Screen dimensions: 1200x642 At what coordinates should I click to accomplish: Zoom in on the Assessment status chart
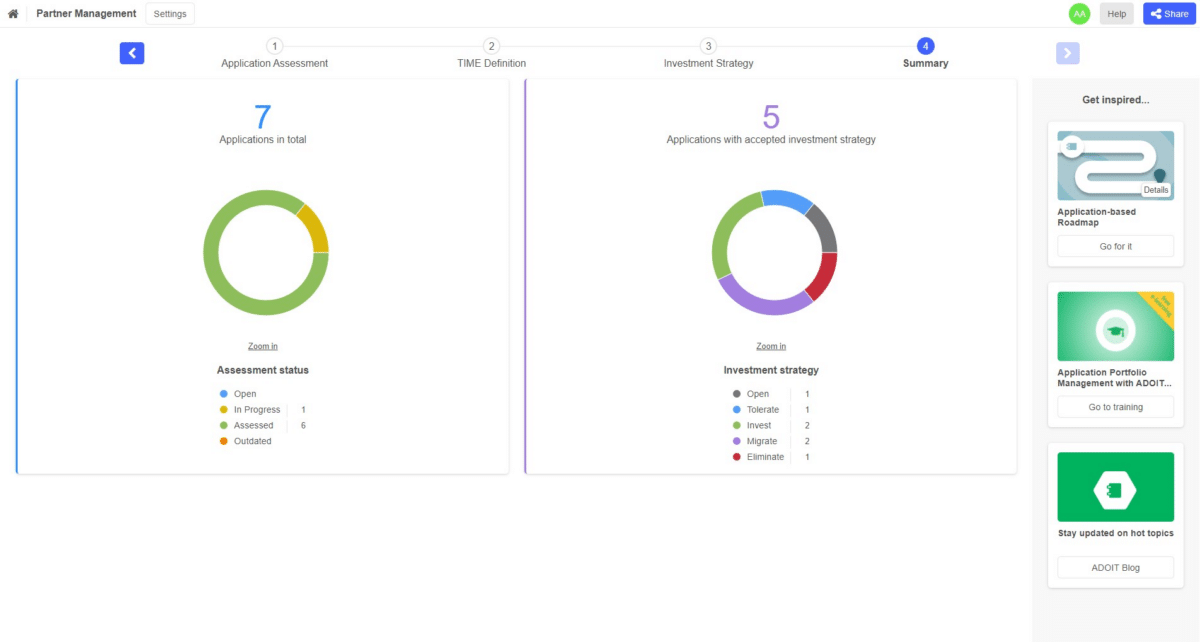[x=263, y=345]
